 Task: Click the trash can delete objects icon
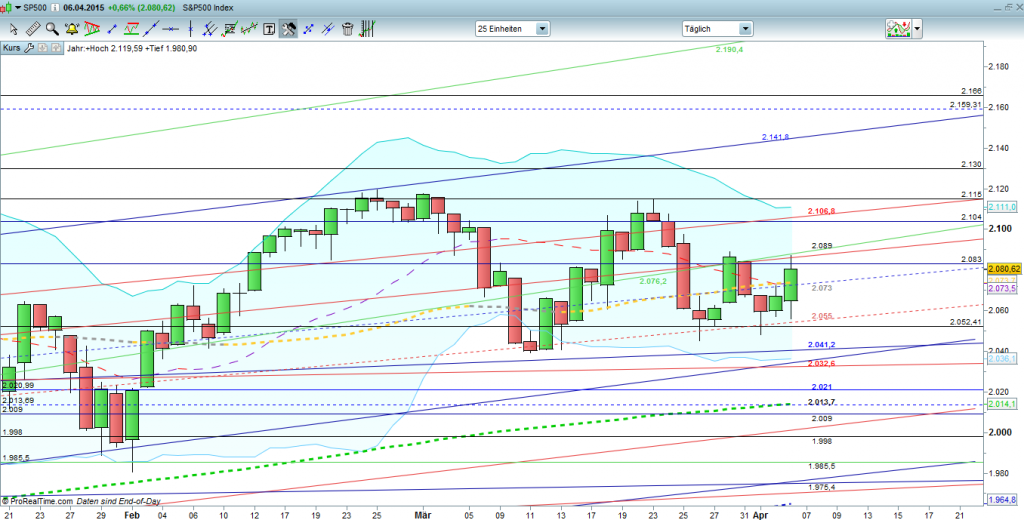347,29
